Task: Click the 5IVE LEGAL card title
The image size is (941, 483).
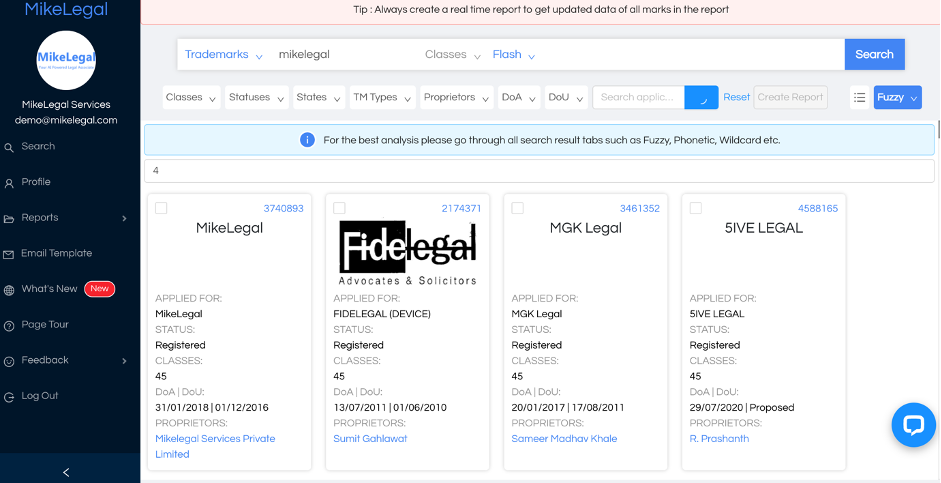Action: (x=763, y=228)
